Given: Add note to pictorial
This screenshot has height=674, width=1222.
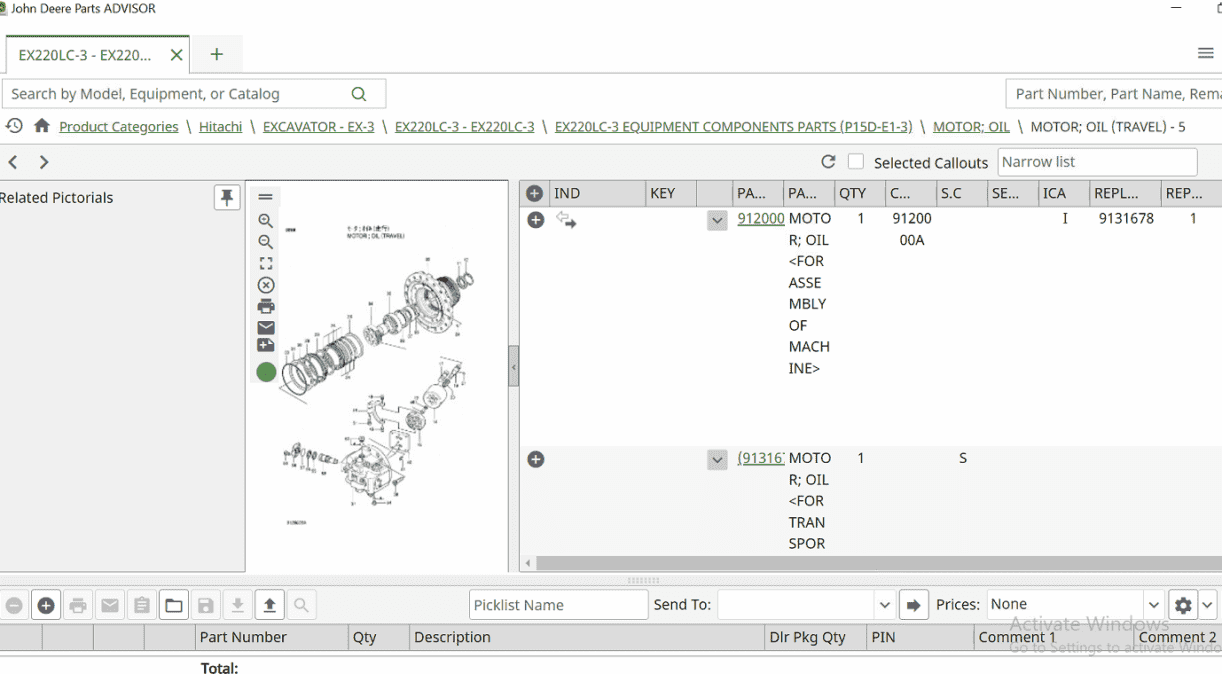Looking at the screenshot, I should pyautogui.click(x=266, y=346).
